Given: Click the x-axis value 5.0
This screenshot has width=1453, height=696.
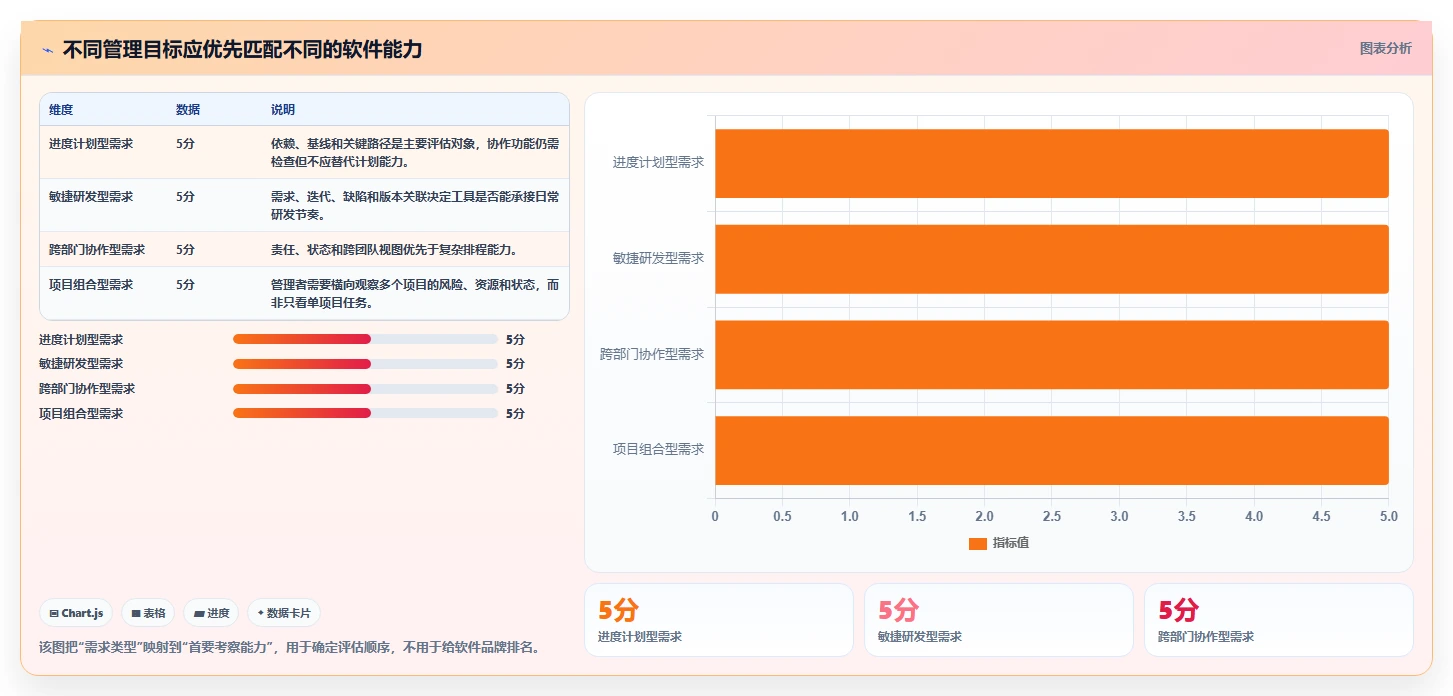Looking at the screenshot, I should tap(1388, 517).
